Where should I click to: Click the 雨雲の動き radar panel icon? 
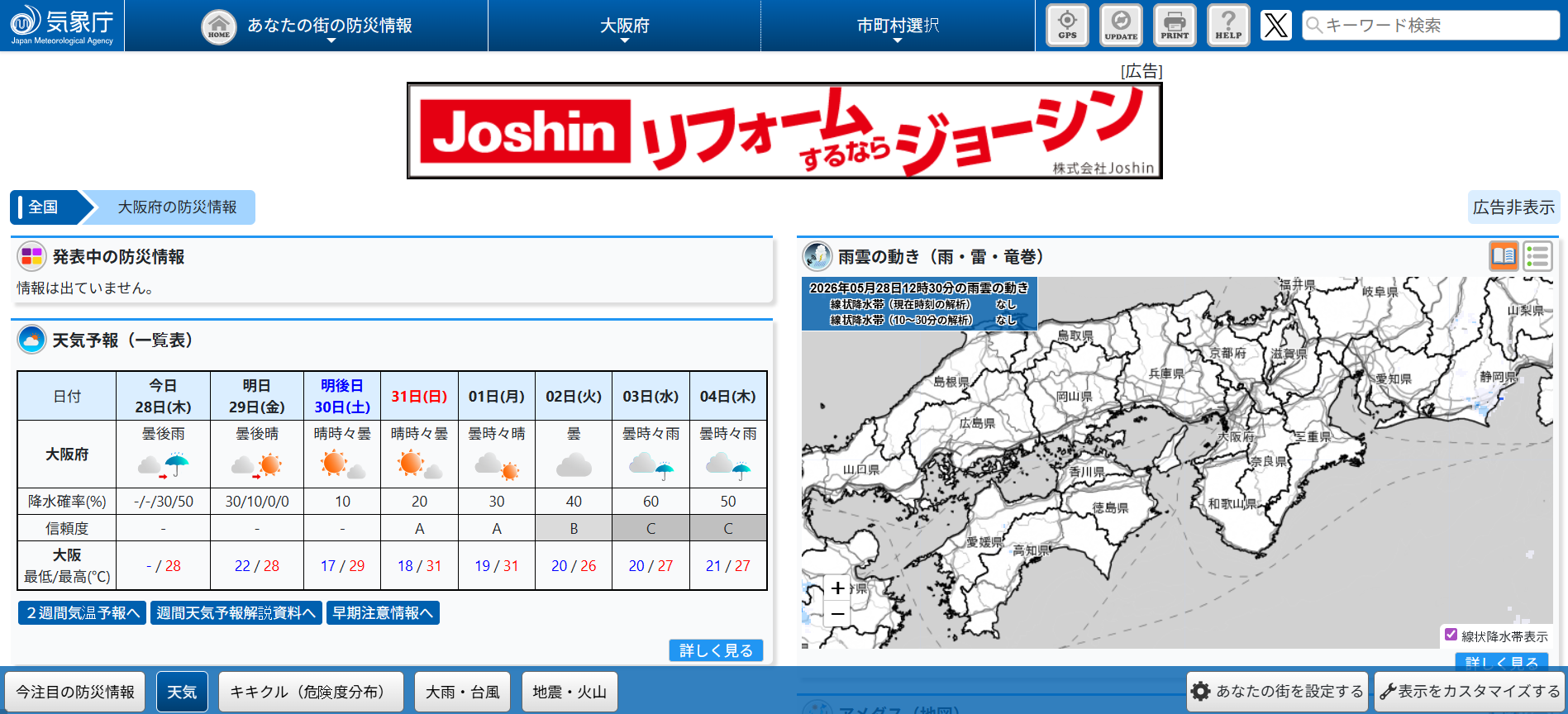click(817, 257)
